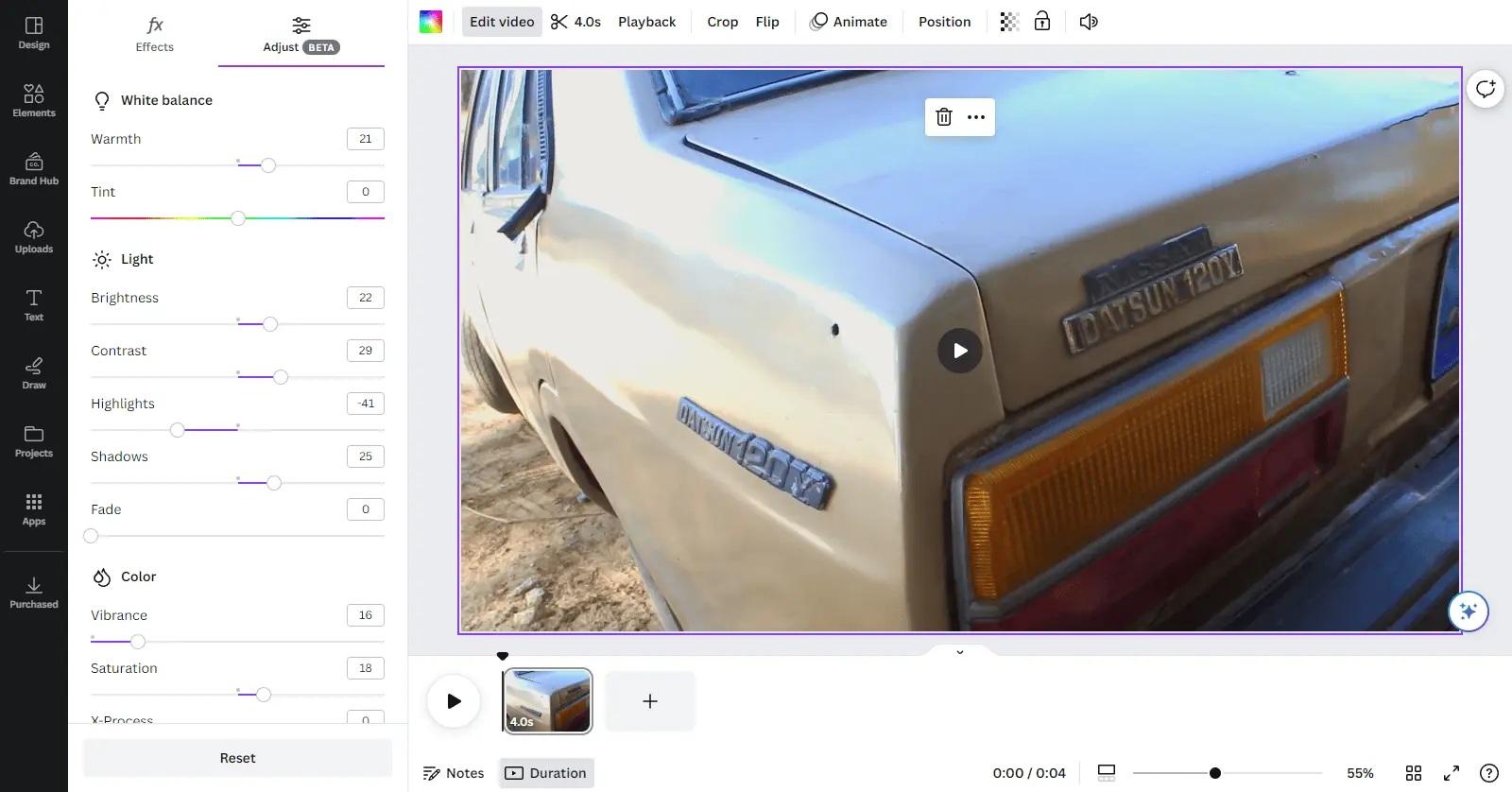The image size is (1512, 792).
Task: Switch to the Adjust tab
Action: (301, 34)
